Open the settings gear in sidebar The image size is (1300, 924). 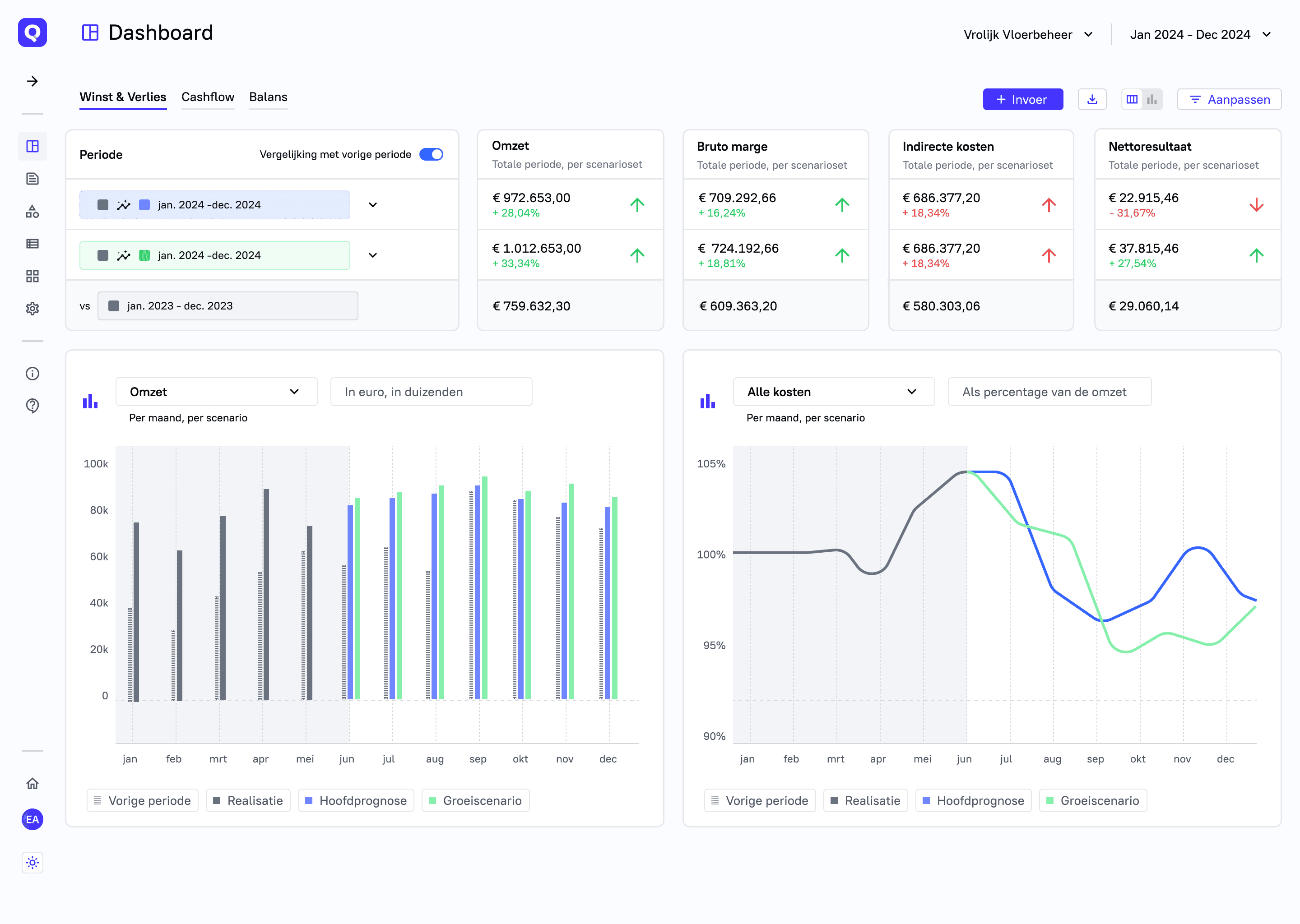[x=32, y=309]
